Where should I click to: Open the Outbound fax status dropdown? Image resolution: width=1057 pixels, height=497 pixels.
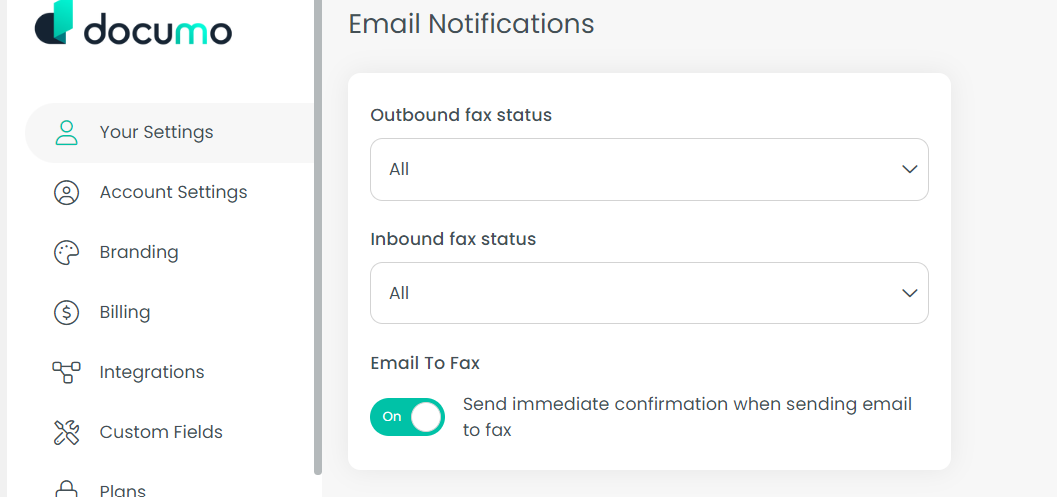point(649,169)
